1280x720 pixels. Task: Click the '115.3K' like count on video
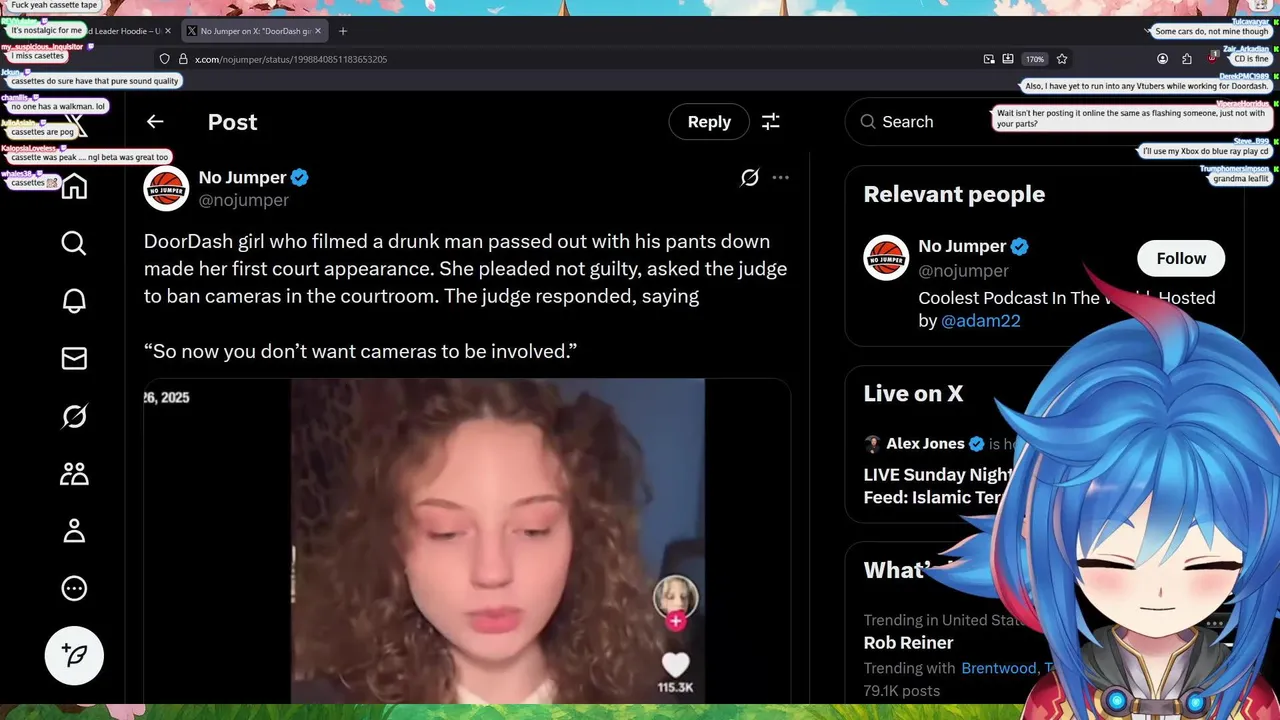(675, 687)
